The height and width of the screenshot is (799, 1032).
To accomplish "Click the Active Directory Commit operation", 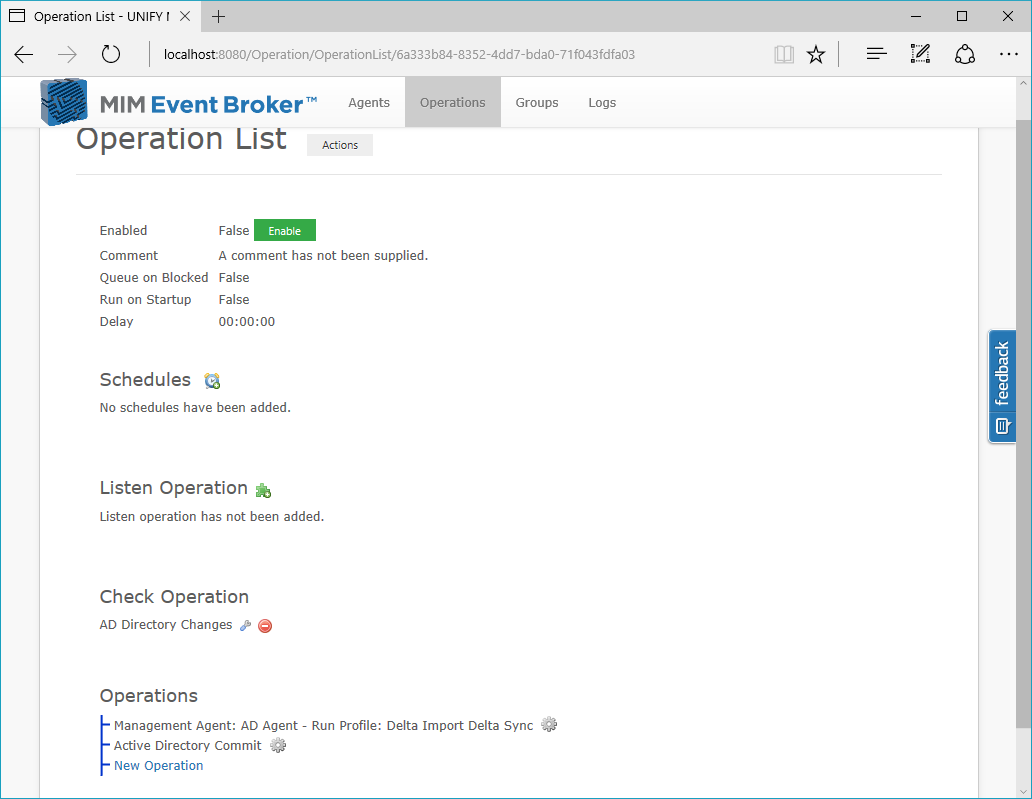I will click(188, 745).
